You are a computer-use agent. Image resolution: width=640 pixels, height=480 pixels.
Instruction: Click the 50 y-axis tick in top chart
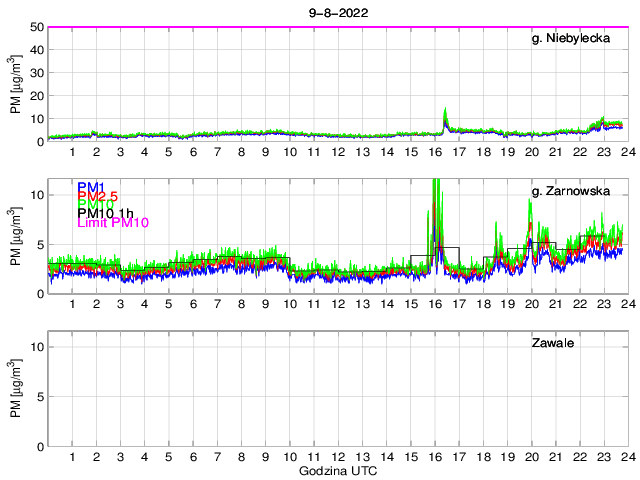pos(35,27)
